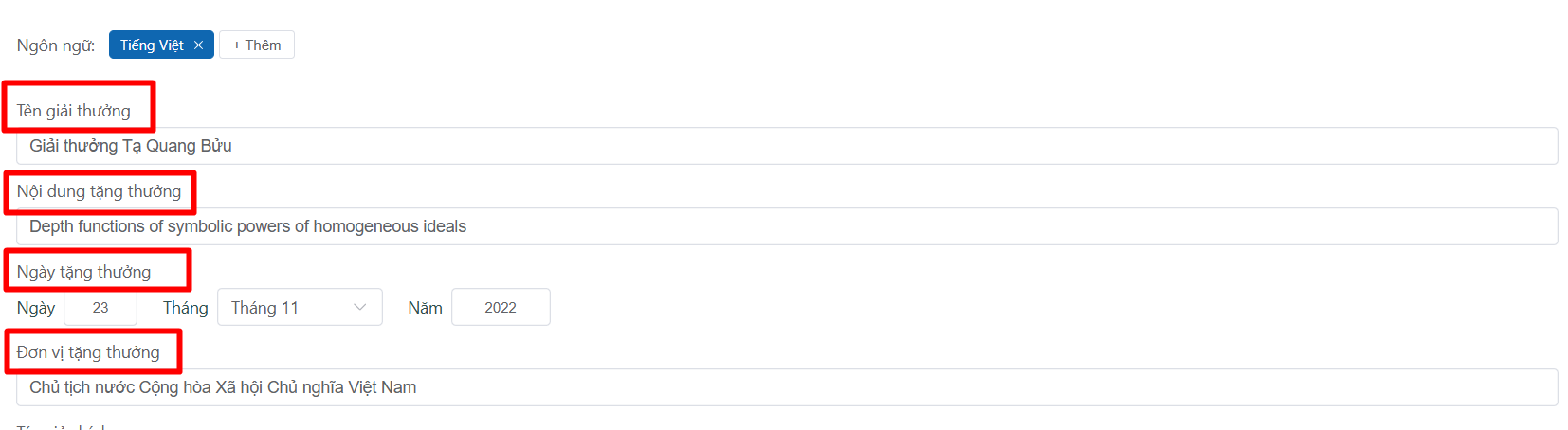Click the plus sign on the Thêm button

tap(237, 45)
